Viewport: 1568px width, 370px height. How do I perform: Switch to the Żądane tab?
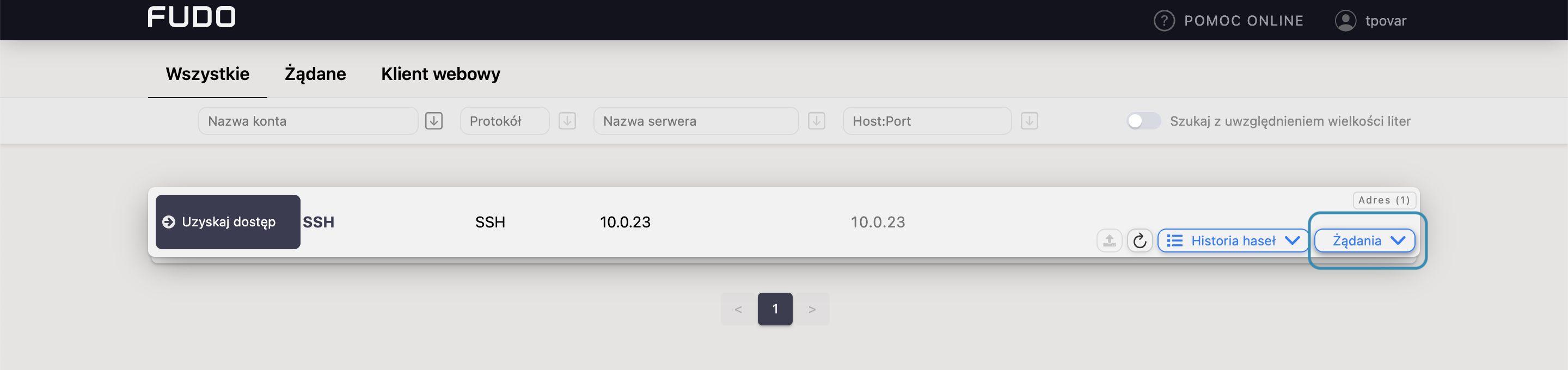[x=315, y=74]
